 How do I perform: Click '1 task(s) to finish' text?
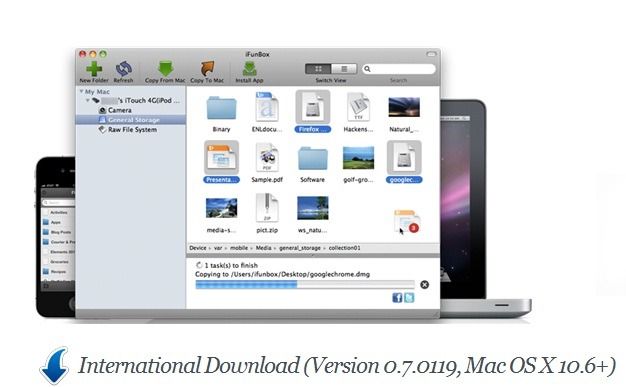[x=231, y=265]
